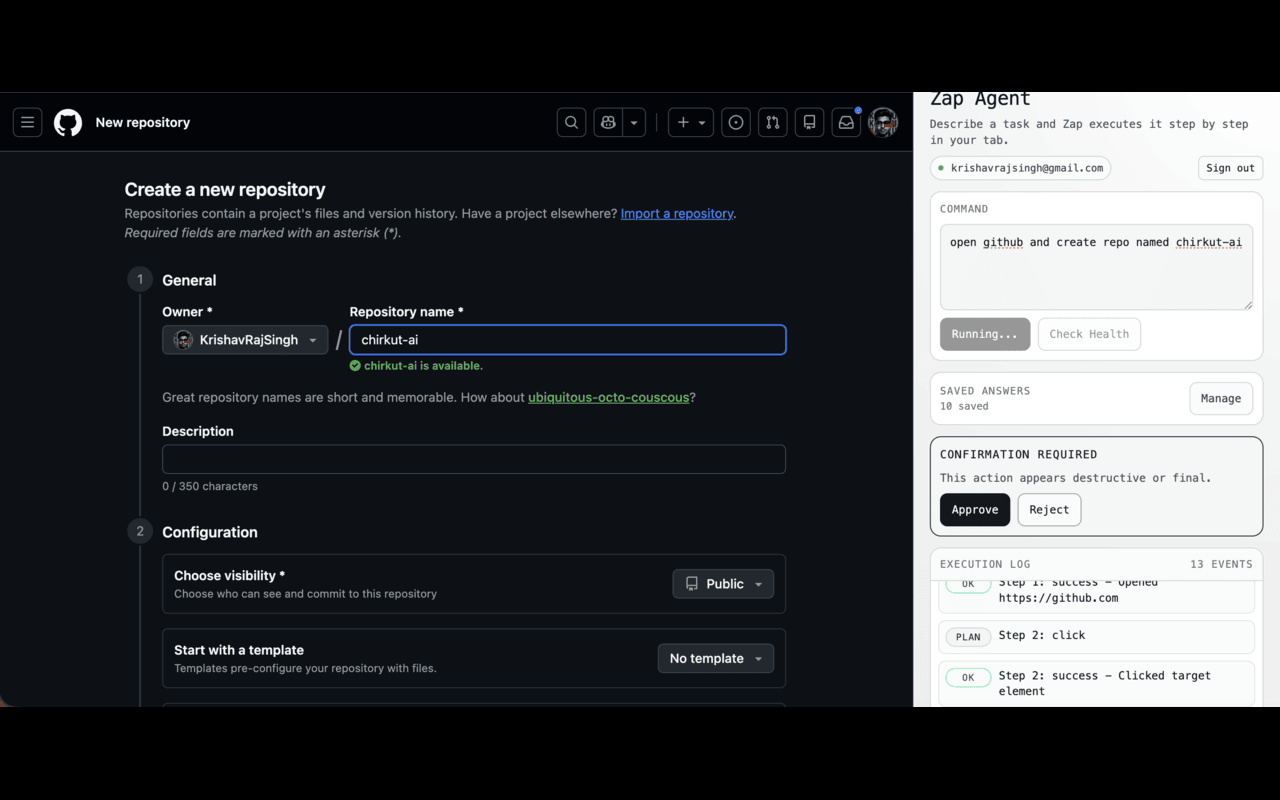
Task: Select the 'Step 2: click' log entry
Action: (x=1096, y=636)
